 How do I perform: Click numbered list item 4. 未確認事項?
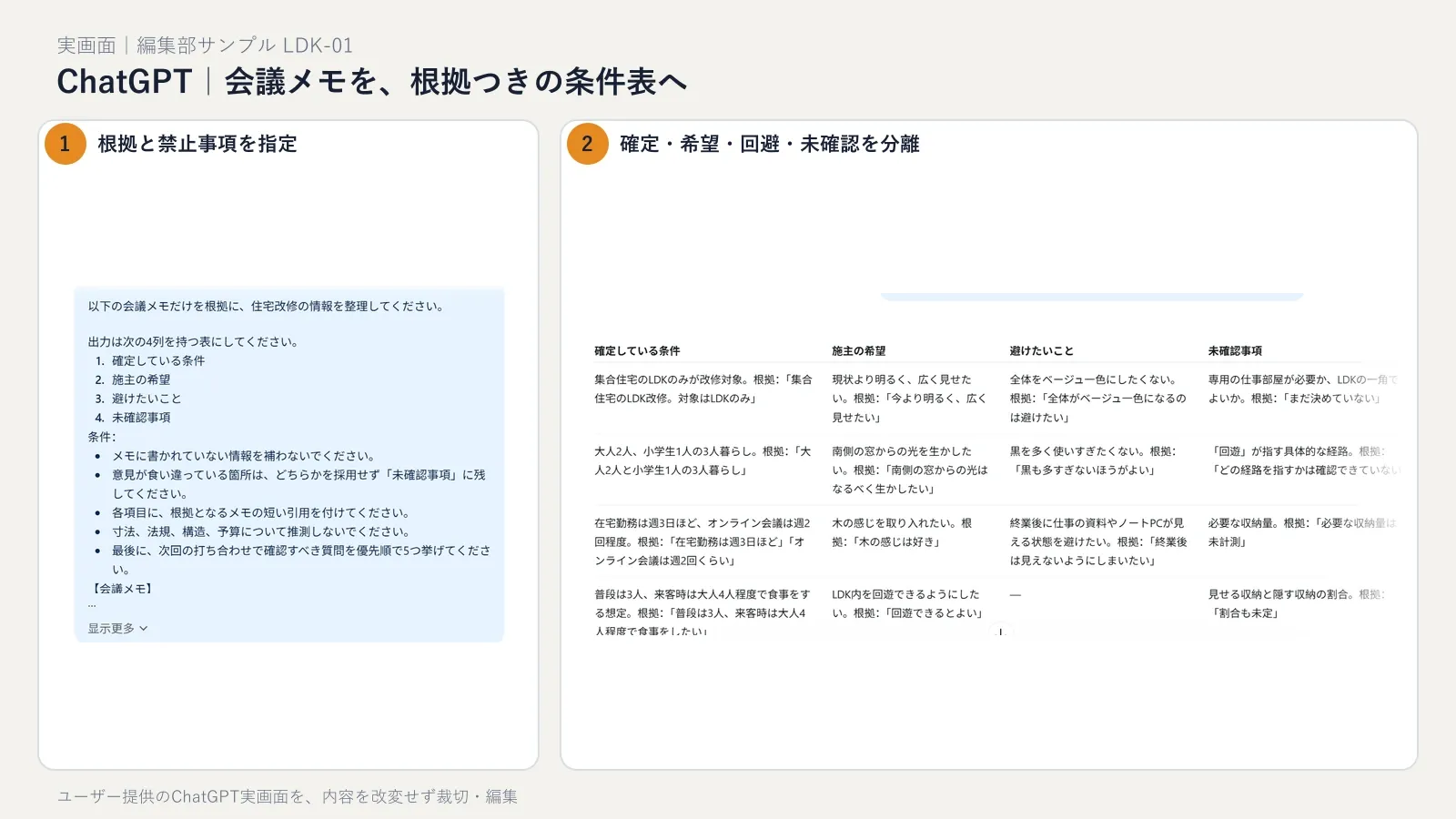[x=133, y=418]
